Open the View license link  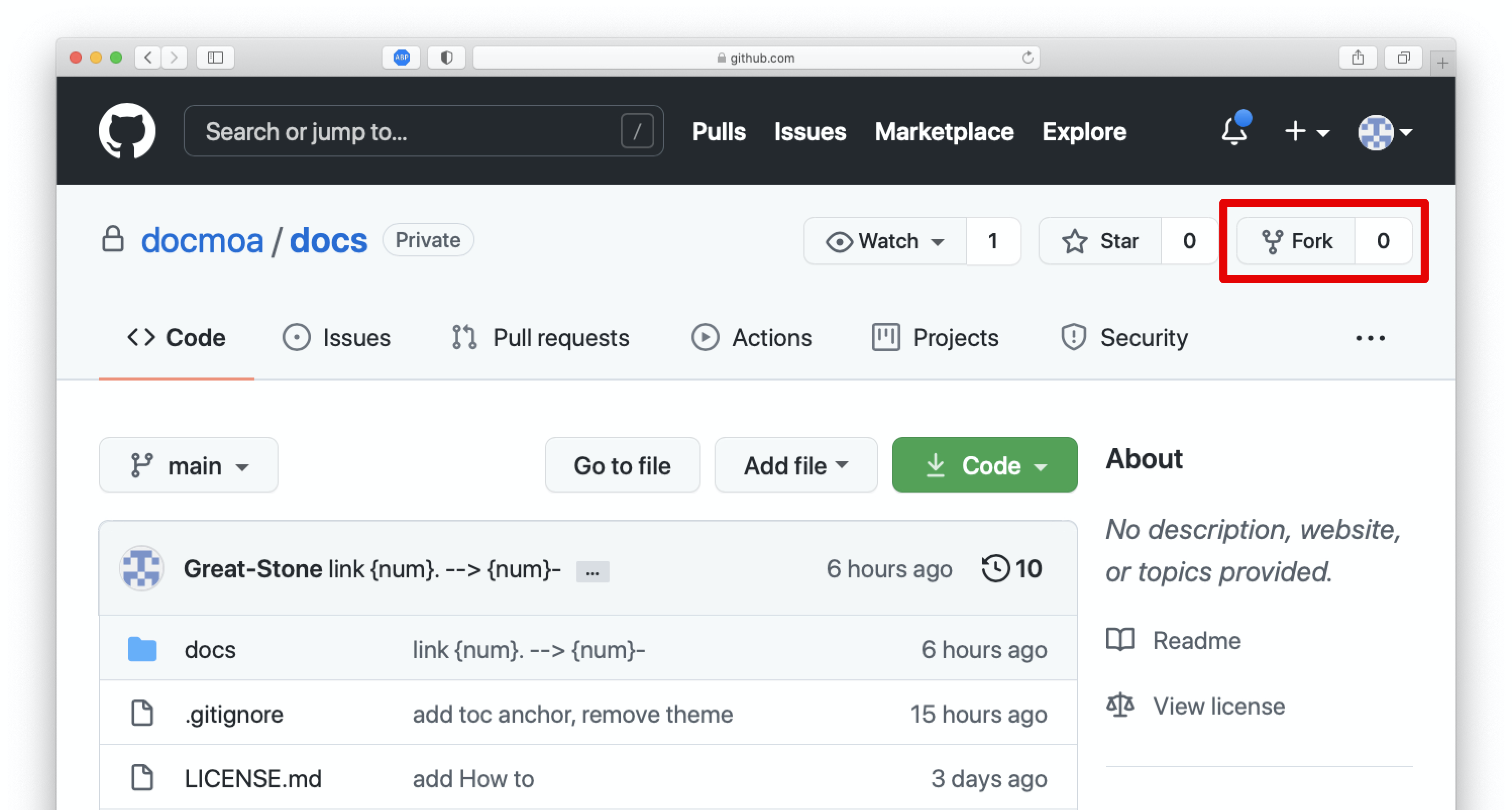[1218, 706]
